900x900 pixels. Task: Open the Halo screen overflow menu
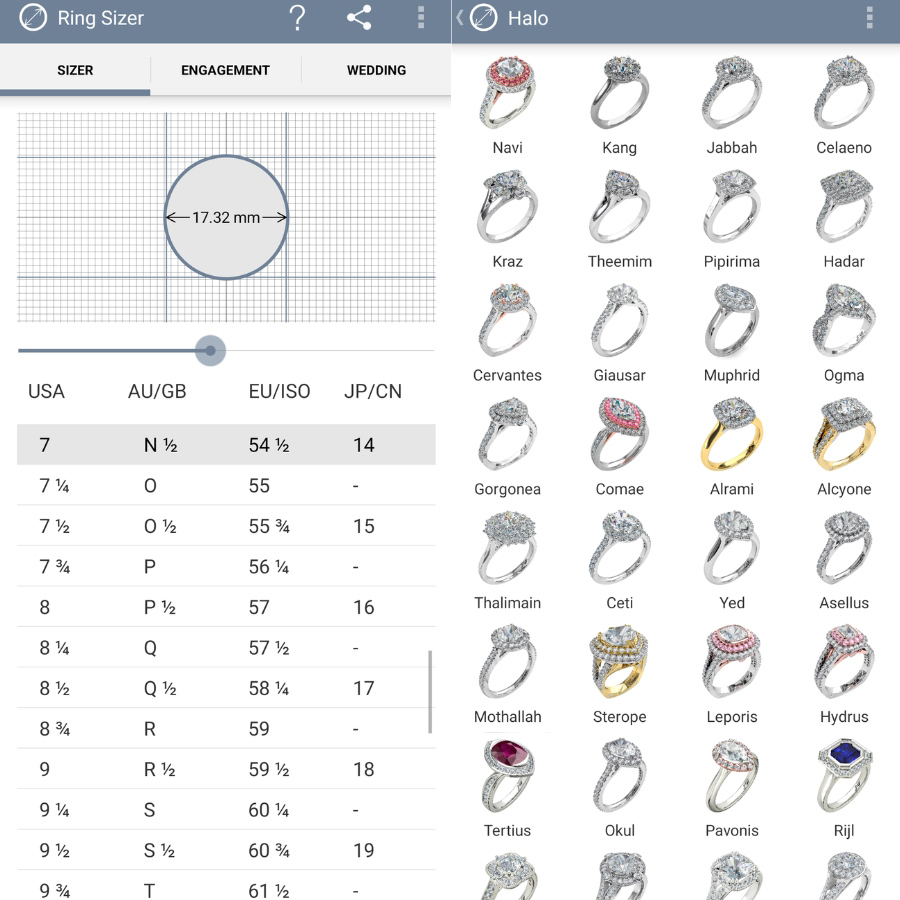870,18
